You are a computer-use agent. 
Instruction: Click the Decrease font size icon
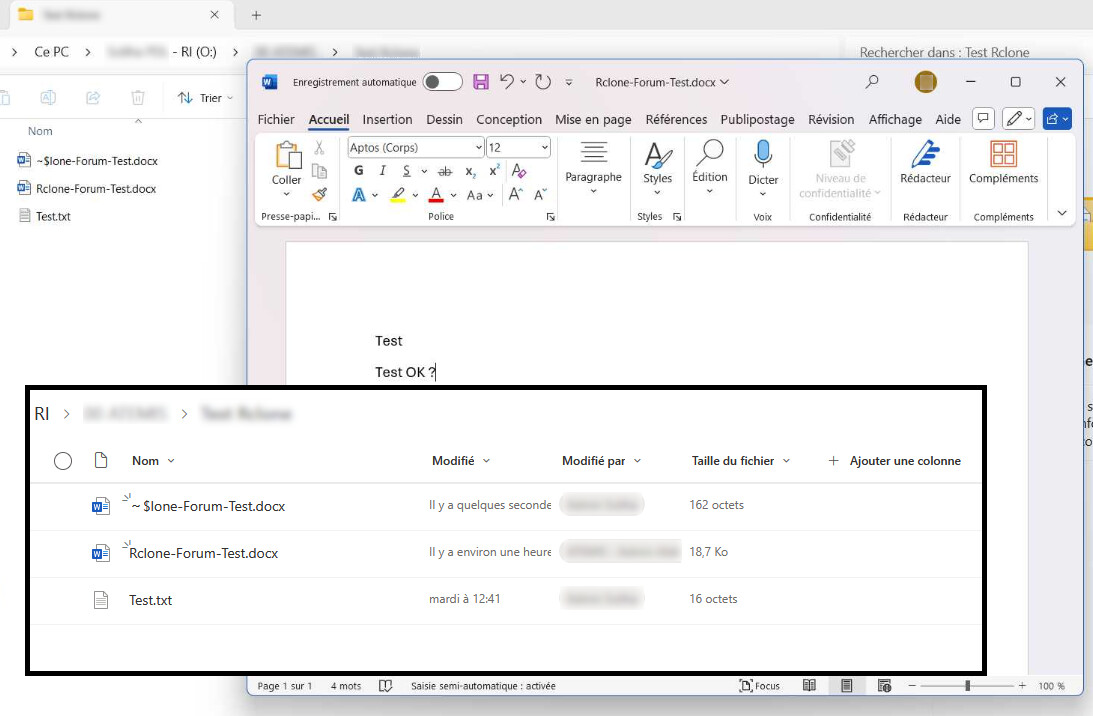pyautogui.click(x=540, y=195)
